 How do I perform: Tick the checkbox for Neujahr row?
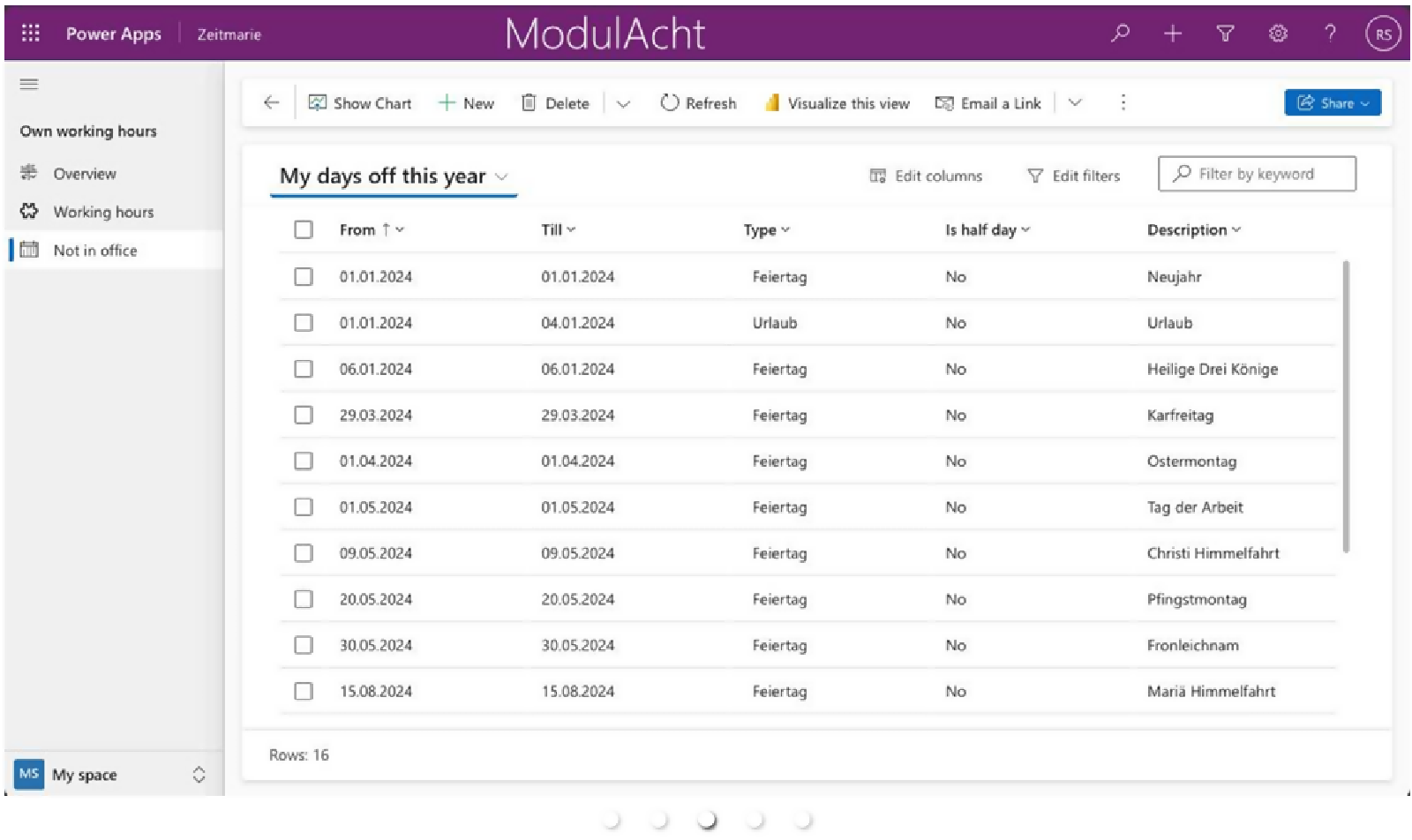304,277
